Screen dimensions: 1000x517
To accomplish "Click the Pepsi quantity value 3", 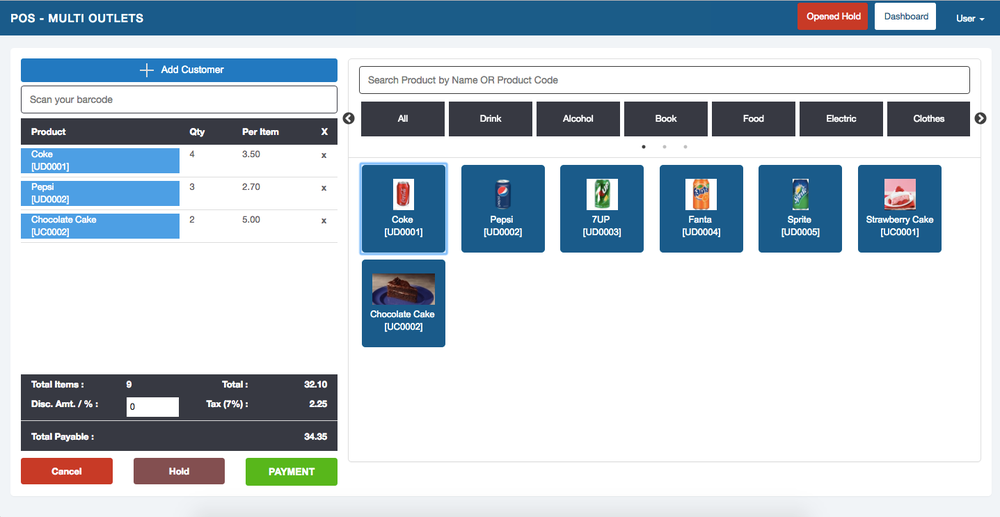I will 192,187.
